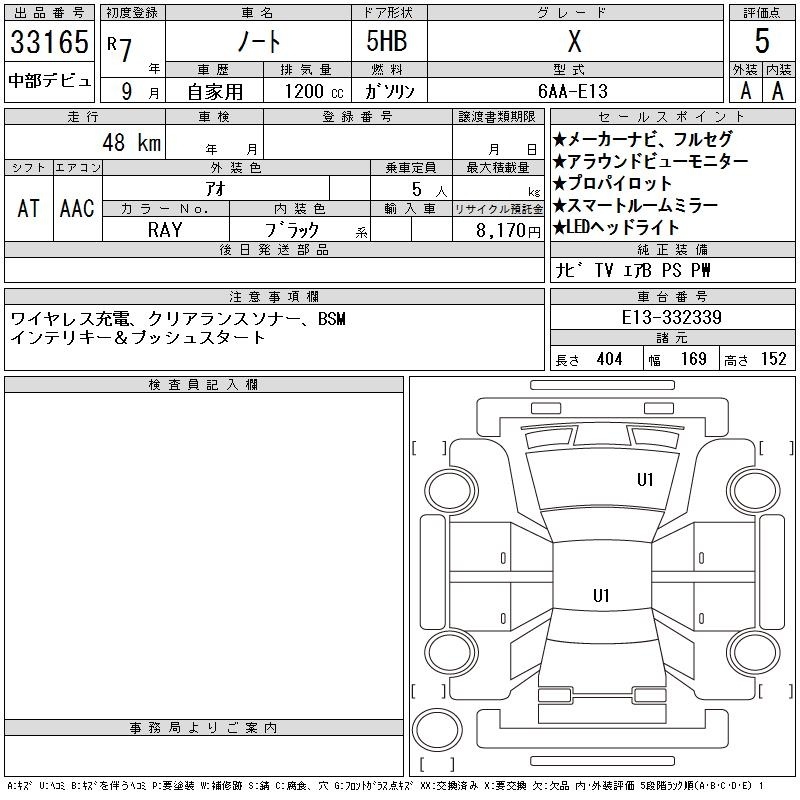Click the 出品番号 header
The image size is (800, 800).
[49, 13]
